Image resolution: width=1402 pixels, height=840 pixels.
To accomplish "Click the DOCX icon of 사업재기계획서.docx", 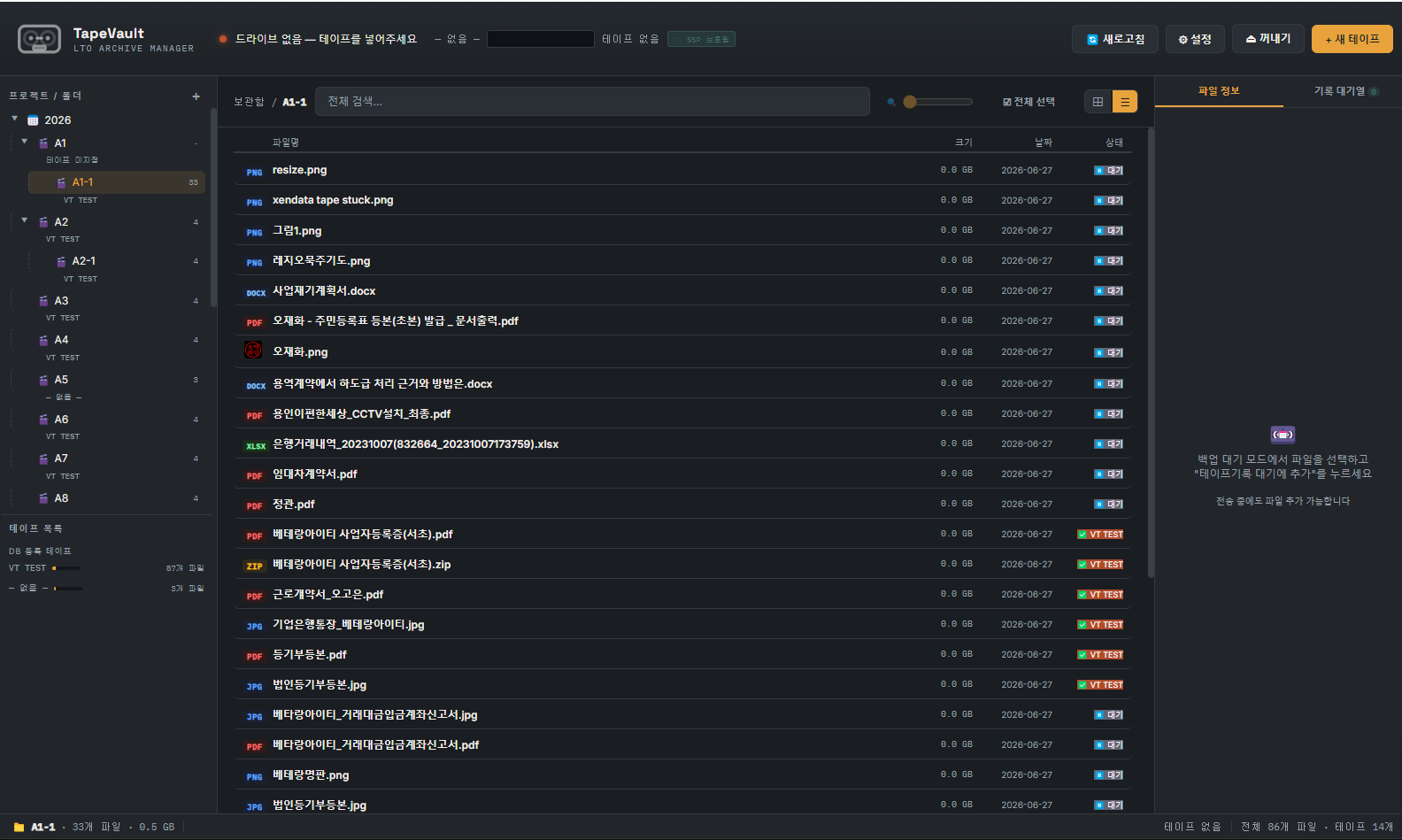I will tap(256, 292).
